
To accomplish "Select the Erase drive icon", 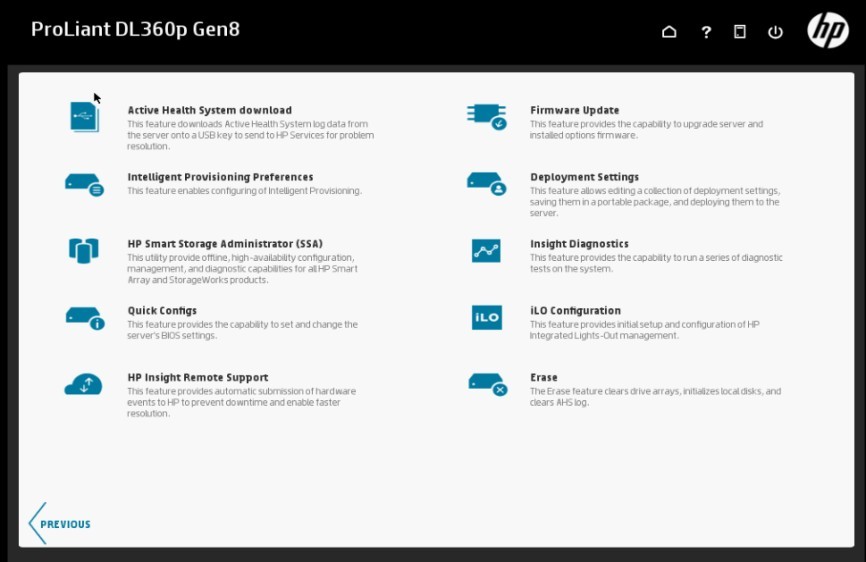I will pyautogui.click(x=487, y=384).
